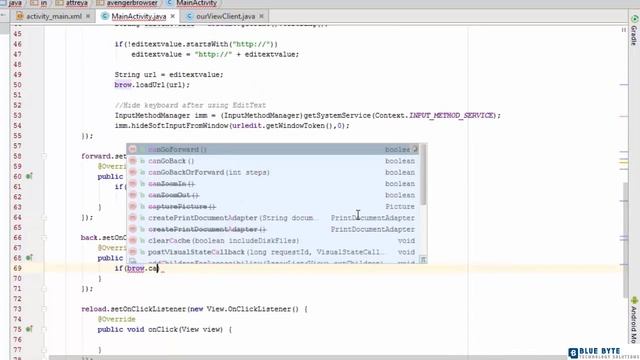Screen dimensions: 640x360
Task: Pick the deprecated canZoomOut() suggestion
Action: pyautogui.click(x=273, y=195)
